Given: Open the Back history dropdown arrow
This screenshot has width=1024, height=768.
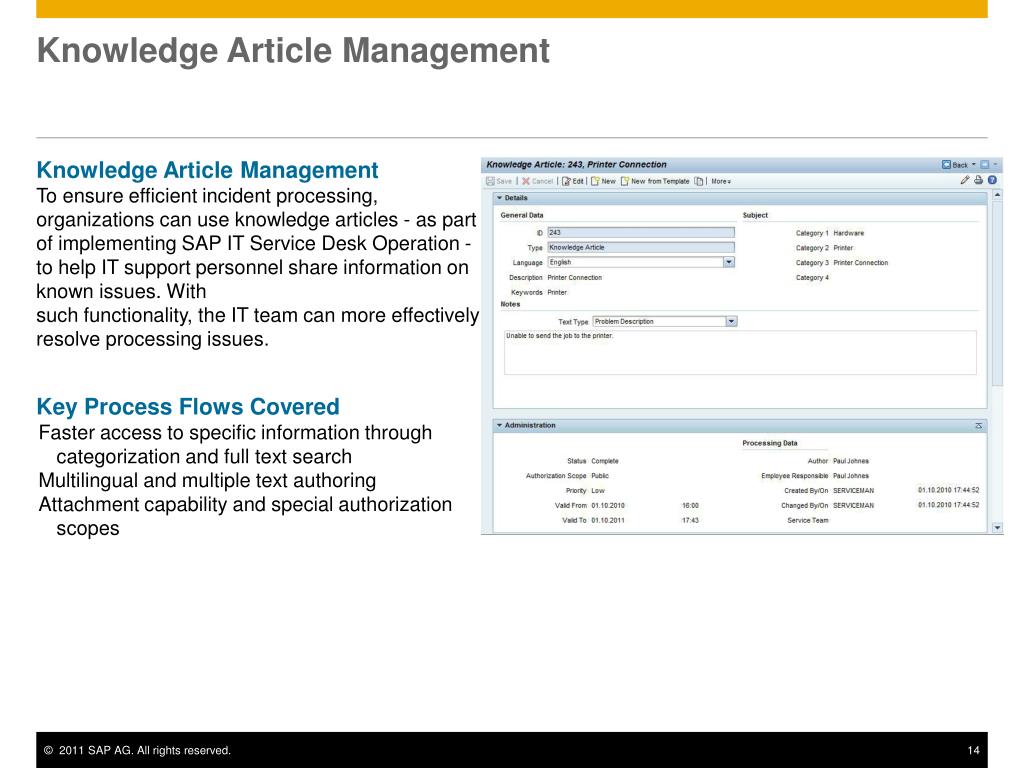Looking at the screenshot, I should point(974,165).
